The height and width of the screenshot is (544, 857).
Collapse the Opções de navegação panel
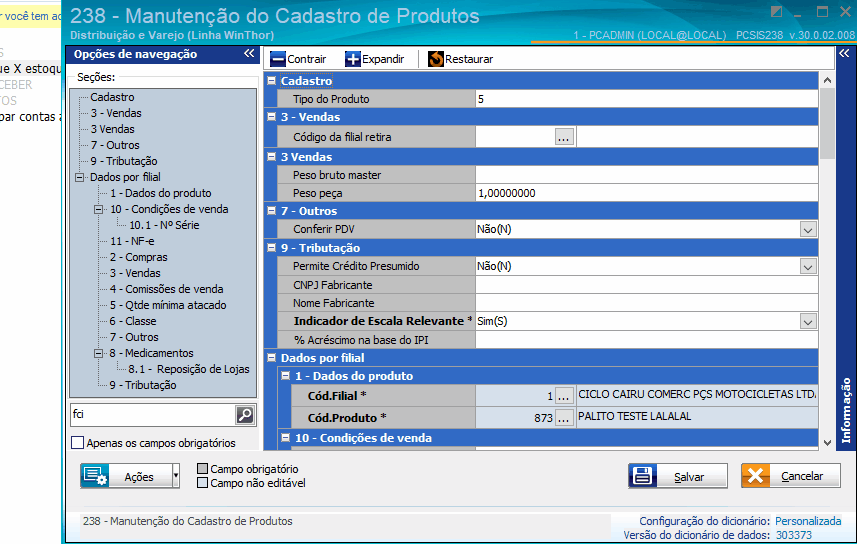(x=249, y=54)
